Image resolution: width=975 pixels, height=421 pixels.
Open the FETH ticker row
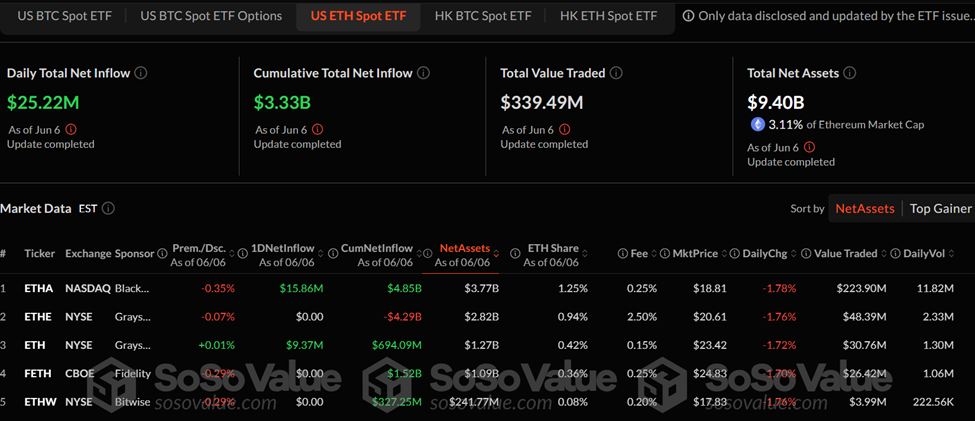39,374
